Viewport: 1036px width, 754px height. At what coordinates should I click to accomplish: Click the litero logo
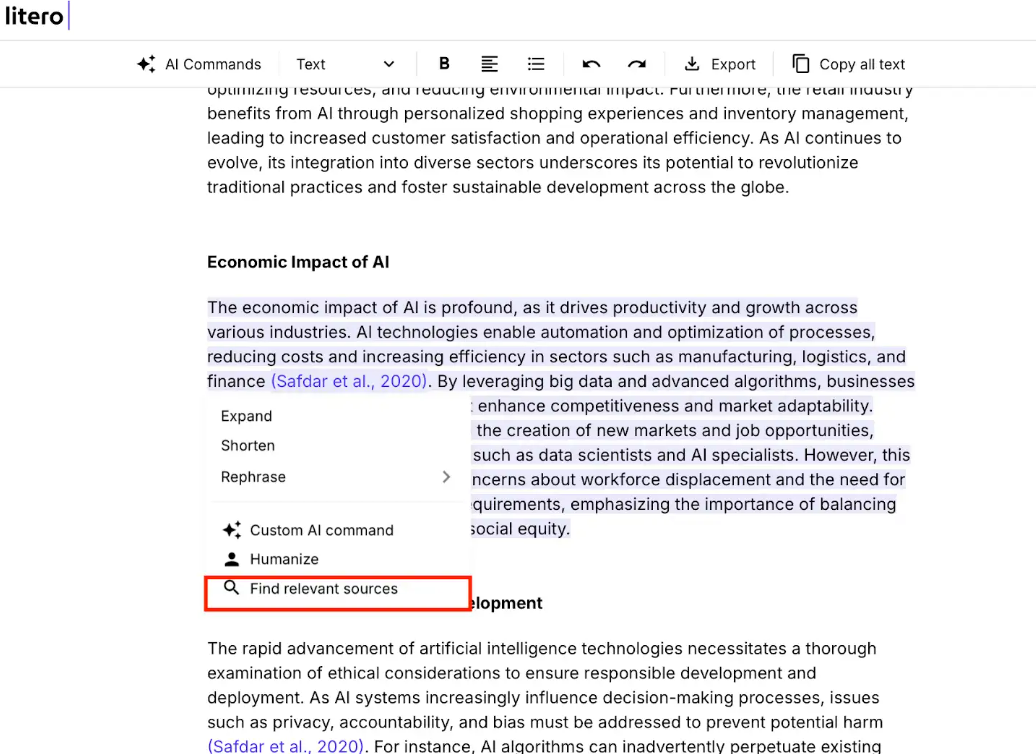(x=35, y=16)
